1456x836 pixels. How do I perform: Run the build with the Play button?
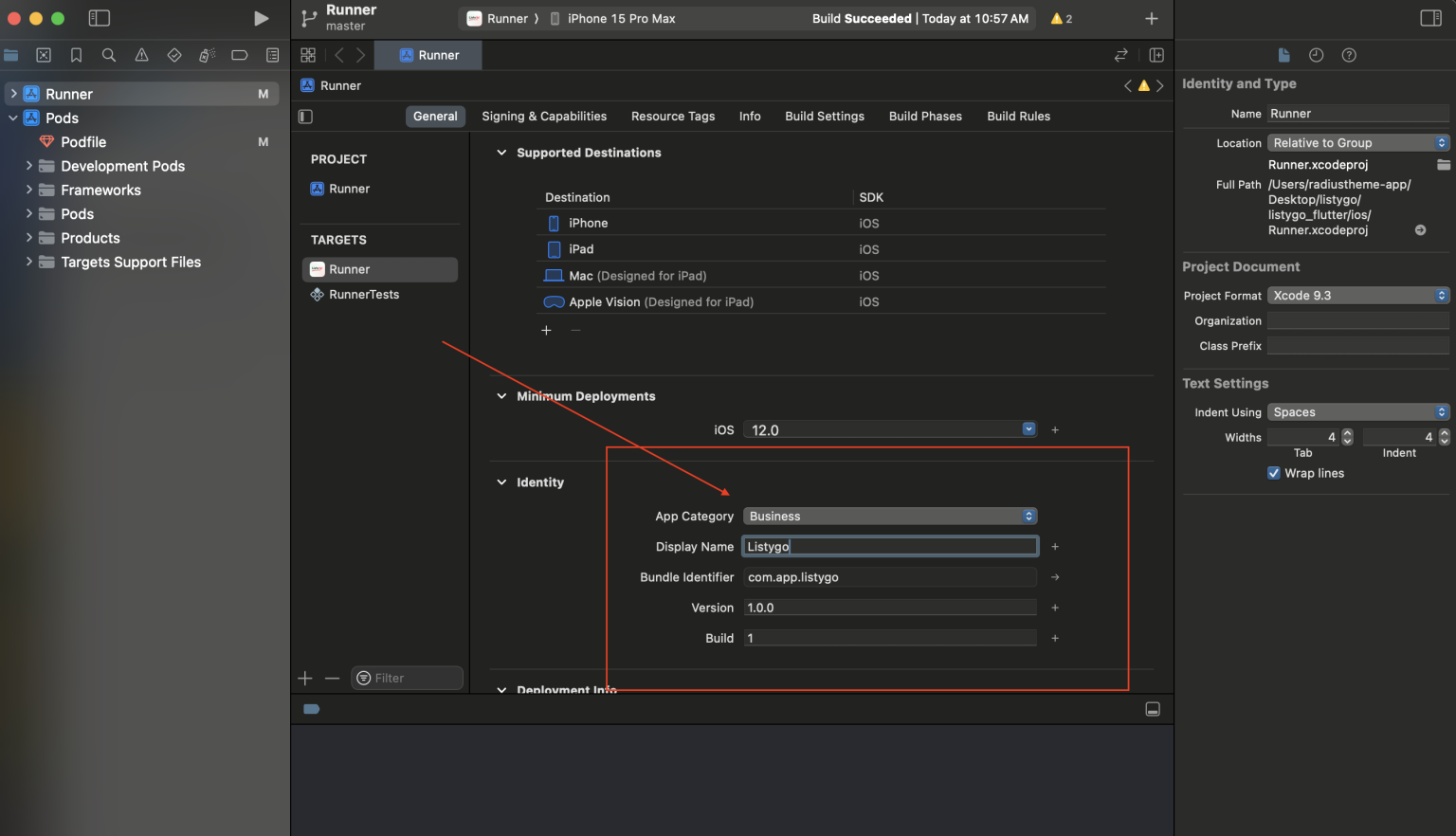[261, 18]
